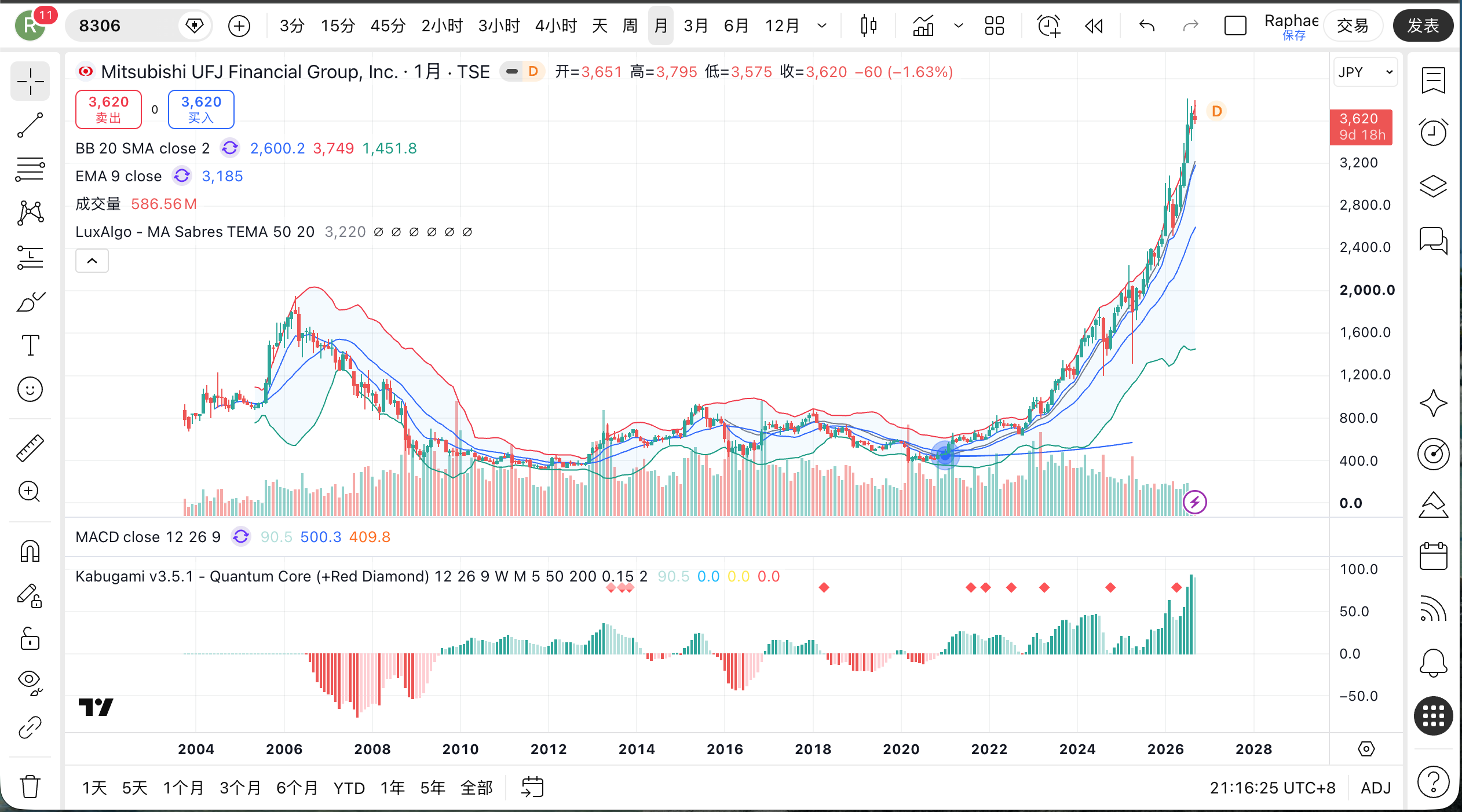
Task: Open the time zone menu 21:16:25 UTC+8
Action: [x=1273, y=788]
